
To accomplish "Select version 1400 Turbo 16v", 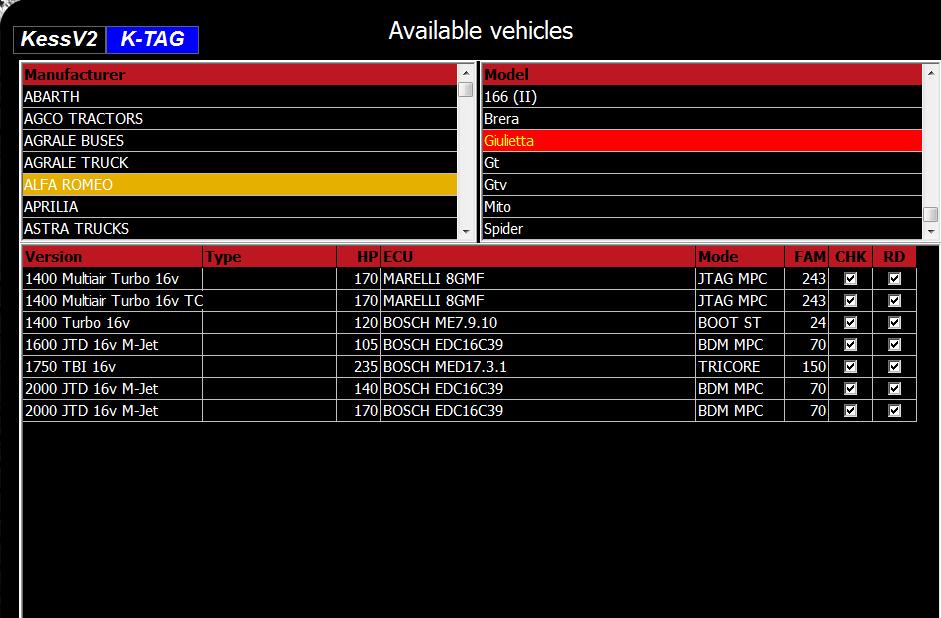I will (x=113, y=323).
